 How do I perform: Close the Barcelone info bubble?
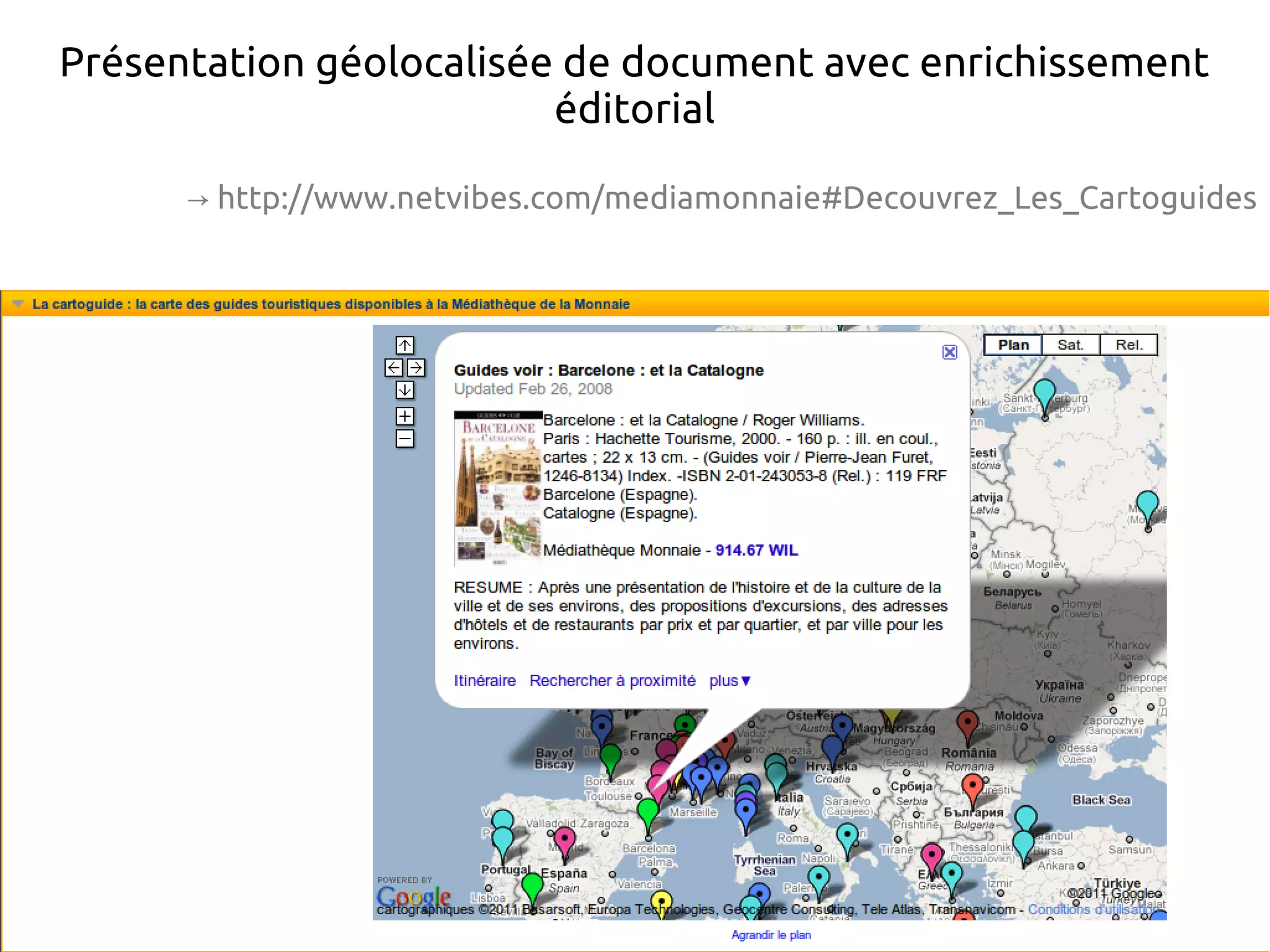tap(949, 352)
